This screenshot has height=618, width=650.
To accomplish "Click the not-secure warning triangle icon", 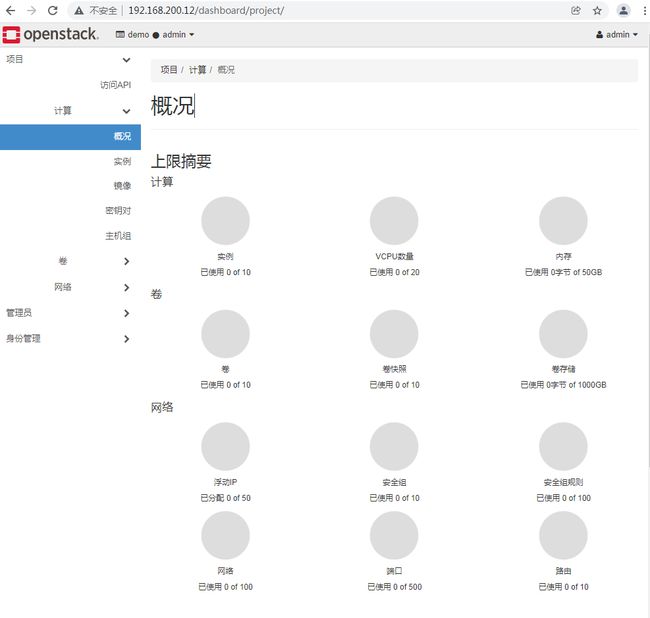I will click(79, 11).
